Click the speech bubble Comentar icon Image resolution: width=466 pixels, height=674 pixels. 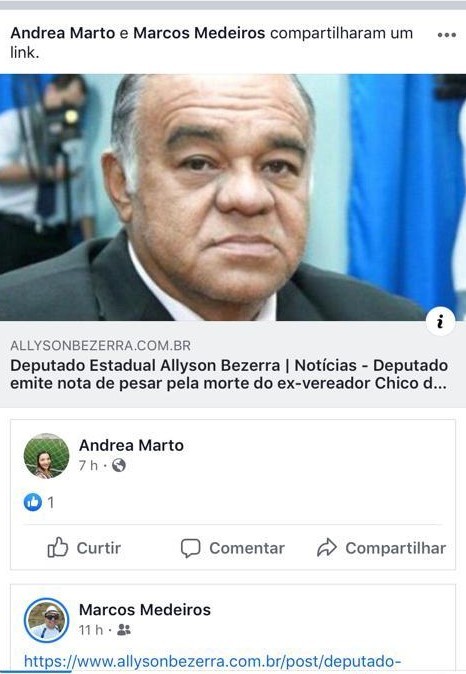[x=190, y=548]
